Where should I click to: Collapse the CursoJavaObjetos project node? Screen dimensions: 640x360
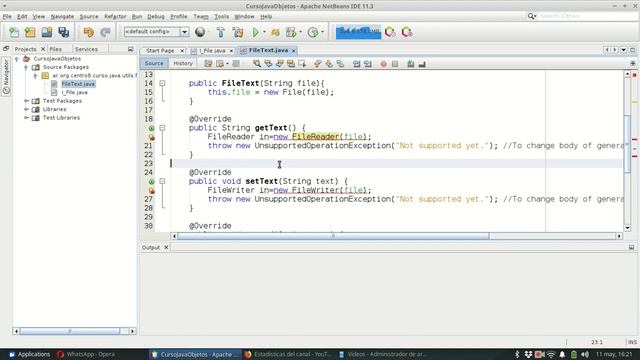(x=17, y=59)
